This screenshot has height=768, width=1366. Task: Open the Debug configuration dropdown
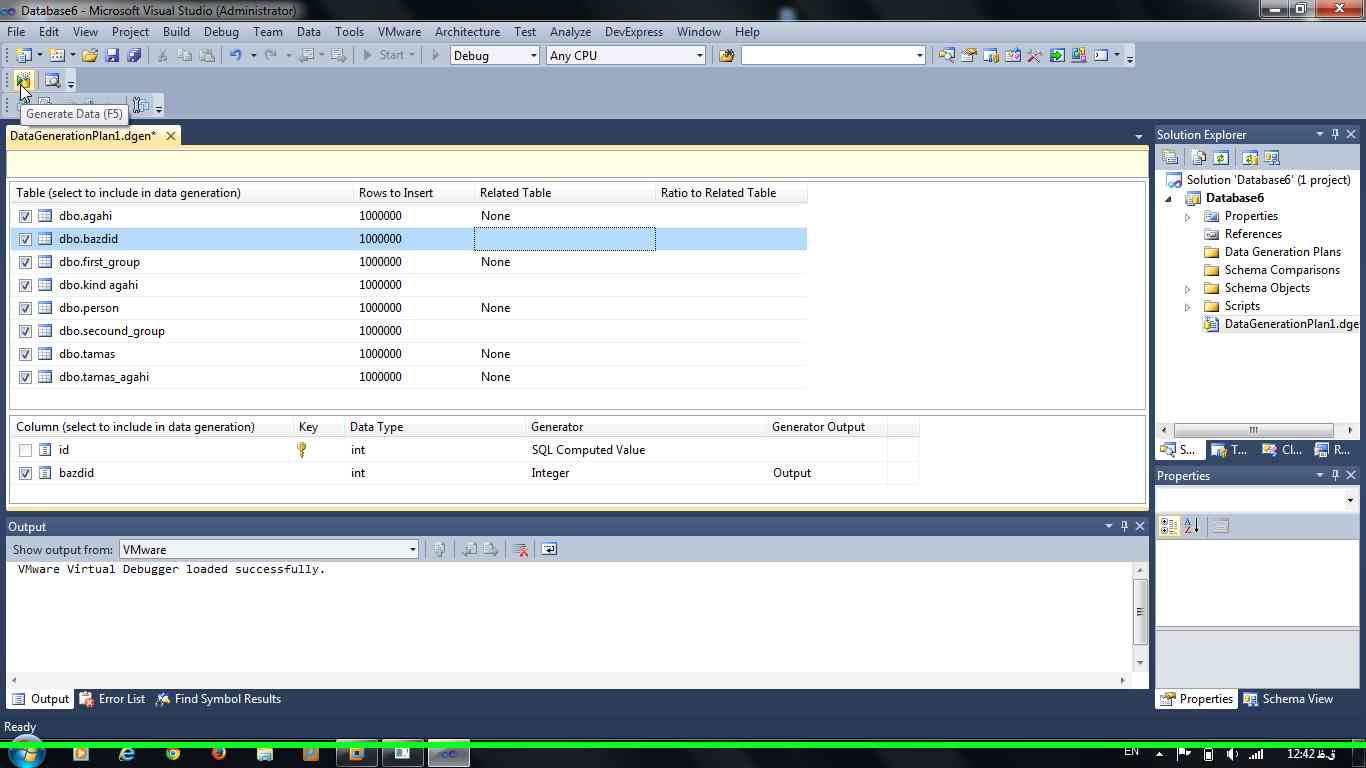tap(494, 56)
